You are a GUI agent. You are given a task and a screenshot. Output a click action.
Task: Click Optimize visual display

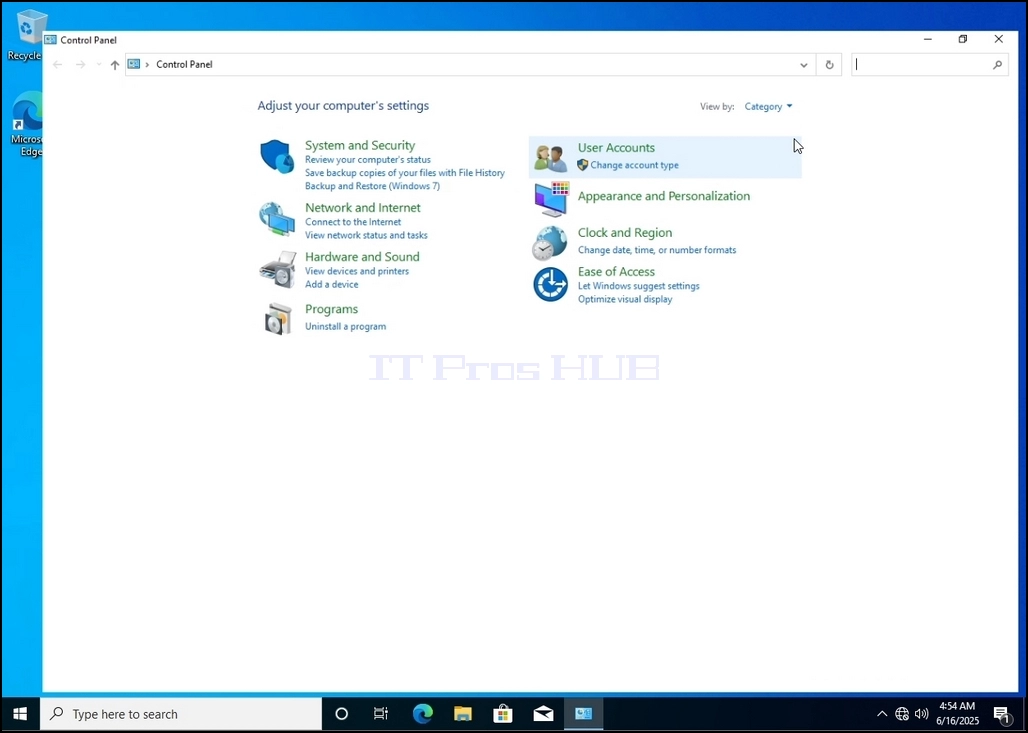[625, 299]
